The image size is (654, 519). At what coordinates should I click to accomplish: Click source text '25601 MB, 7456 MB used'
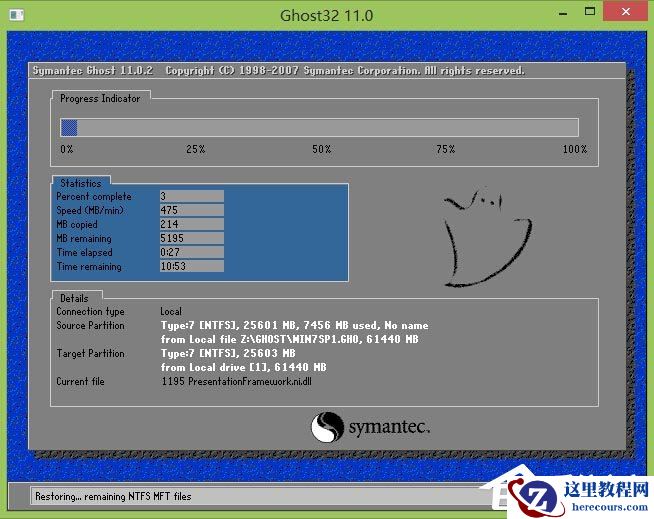[x=310, y=325]
